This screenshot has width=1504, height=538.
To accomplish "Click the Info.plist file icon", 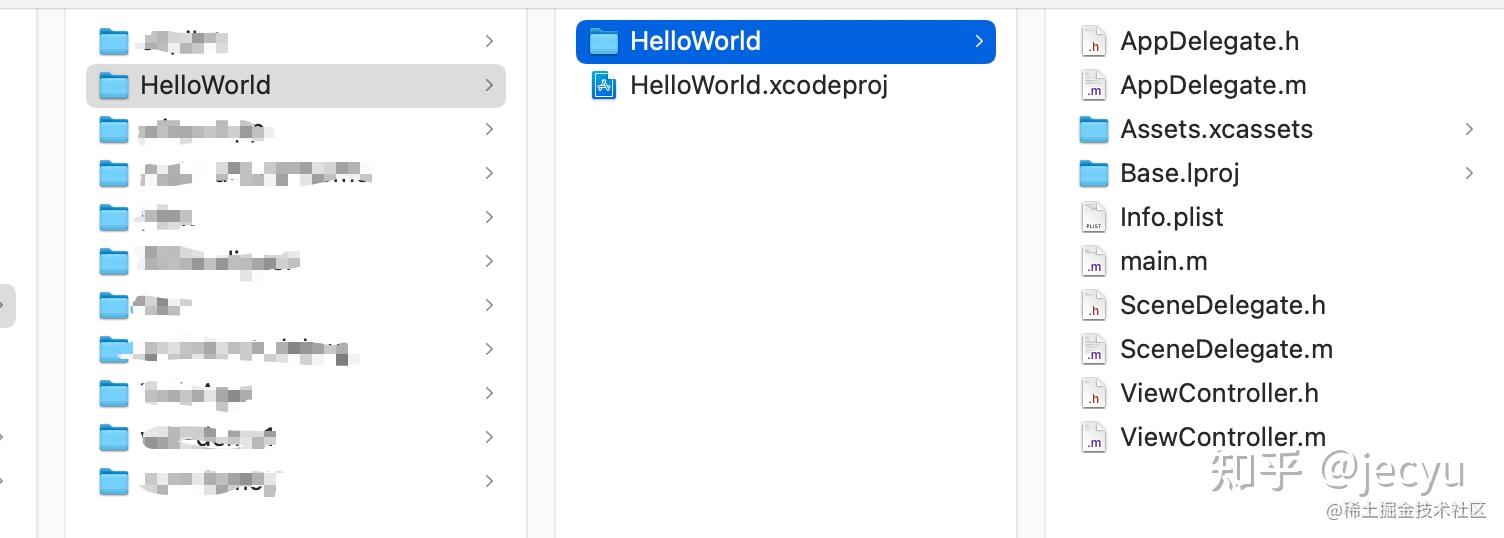I will point(1094,217).
